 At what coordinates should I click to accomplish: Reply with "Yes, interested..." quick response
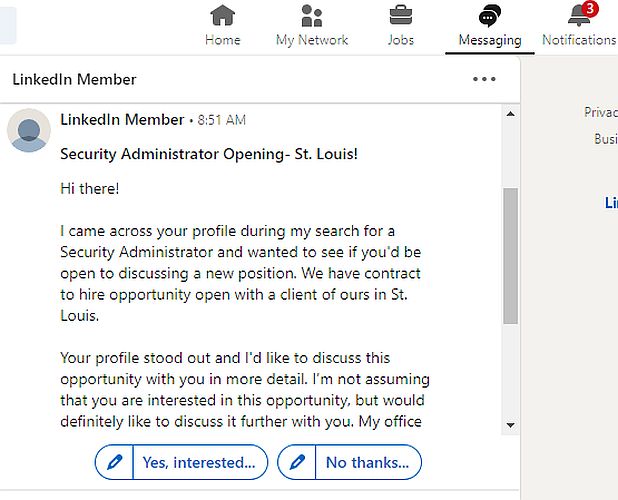pos(205,462)
